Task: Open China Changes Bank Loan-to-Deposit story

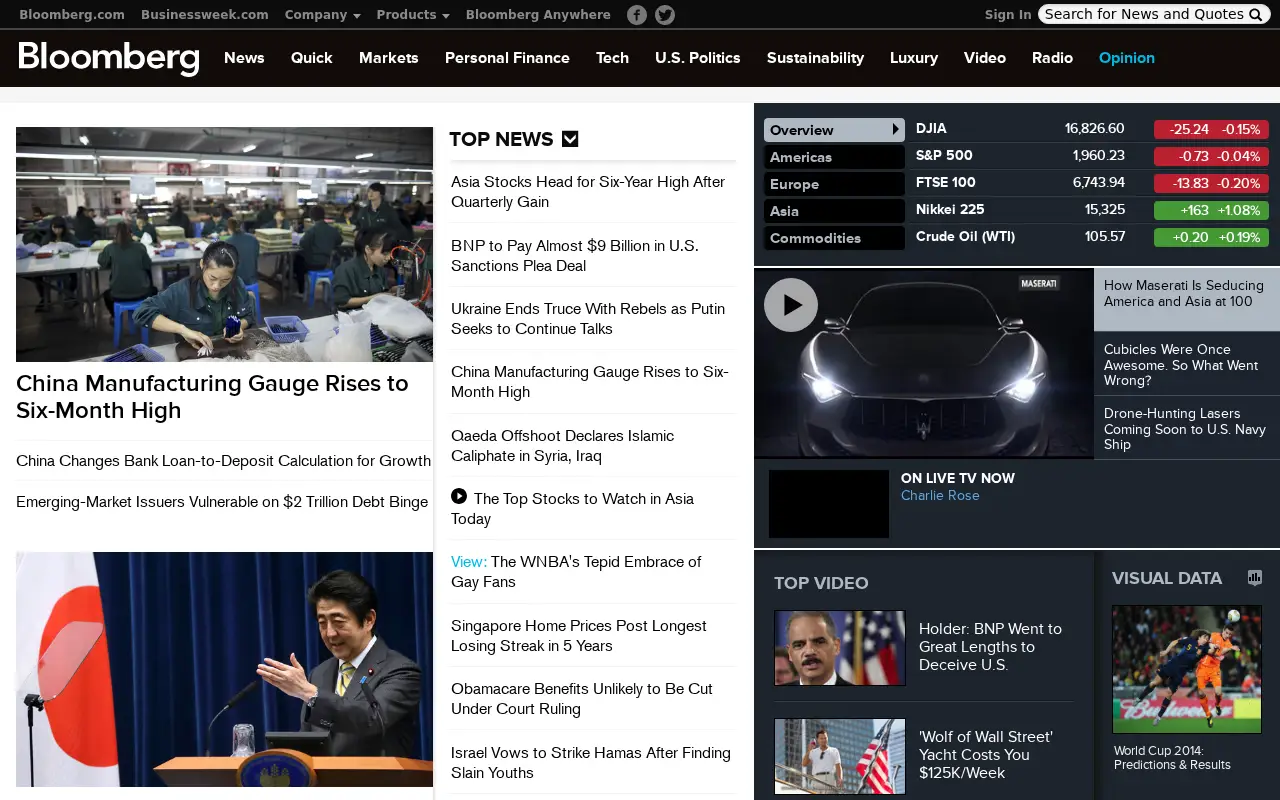Action: pyautogui.click(x=223, y=461)
